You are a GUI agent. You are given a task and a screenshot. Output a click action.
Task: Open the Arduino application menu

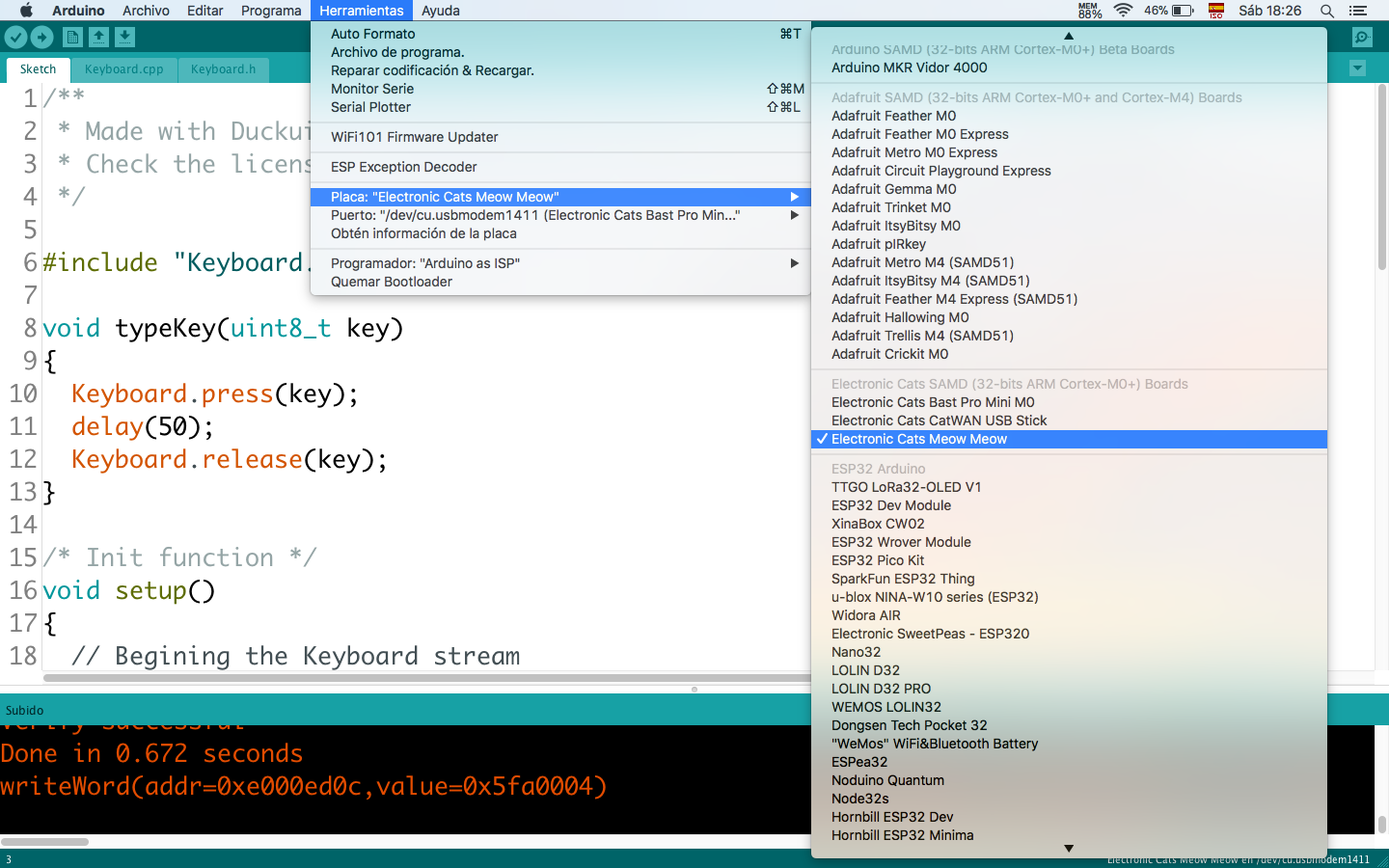[x=78, y=11]
